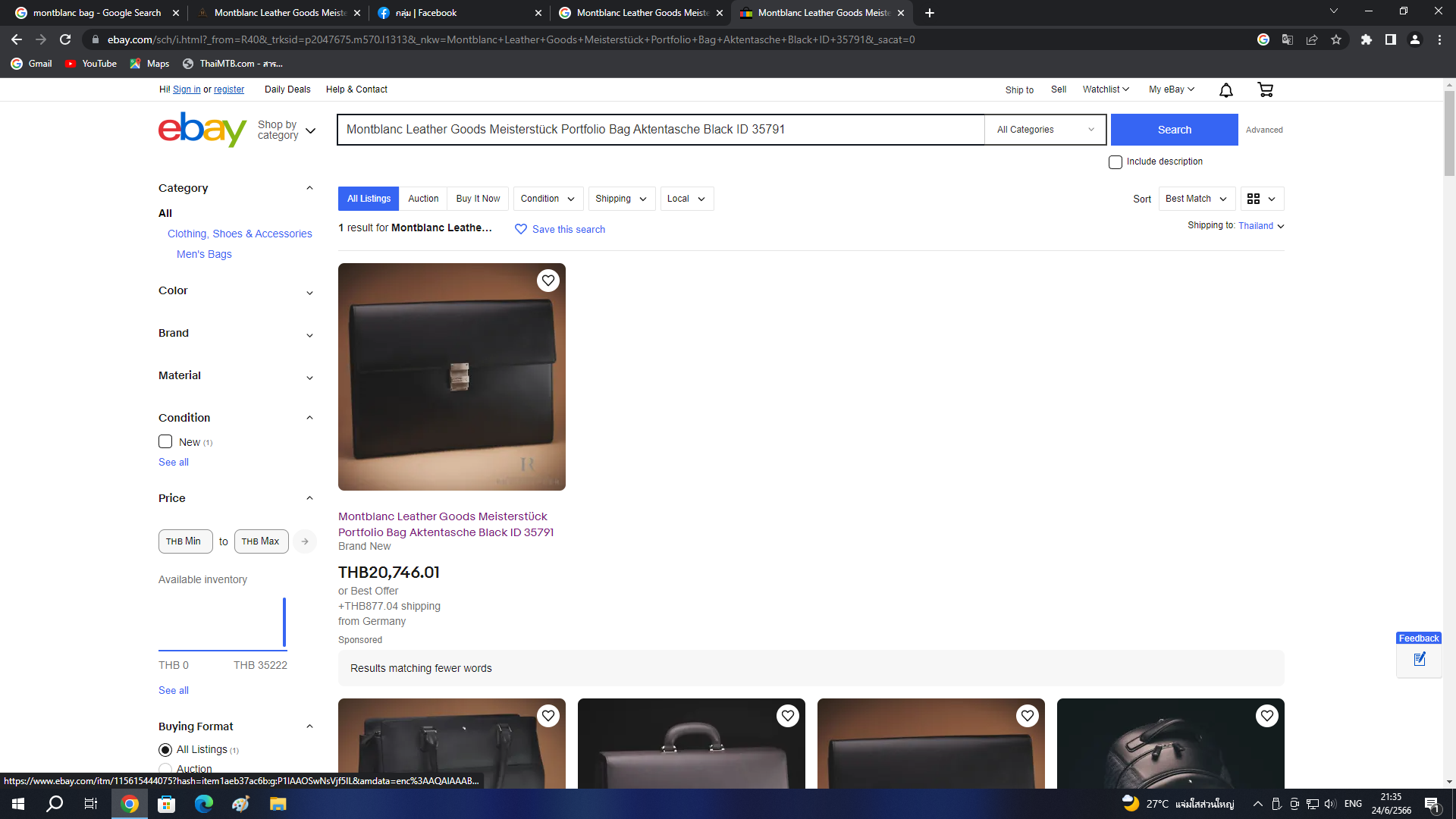Select the Auction tab
Viewport: 1456px width, 819px height.
coord(423,199)
